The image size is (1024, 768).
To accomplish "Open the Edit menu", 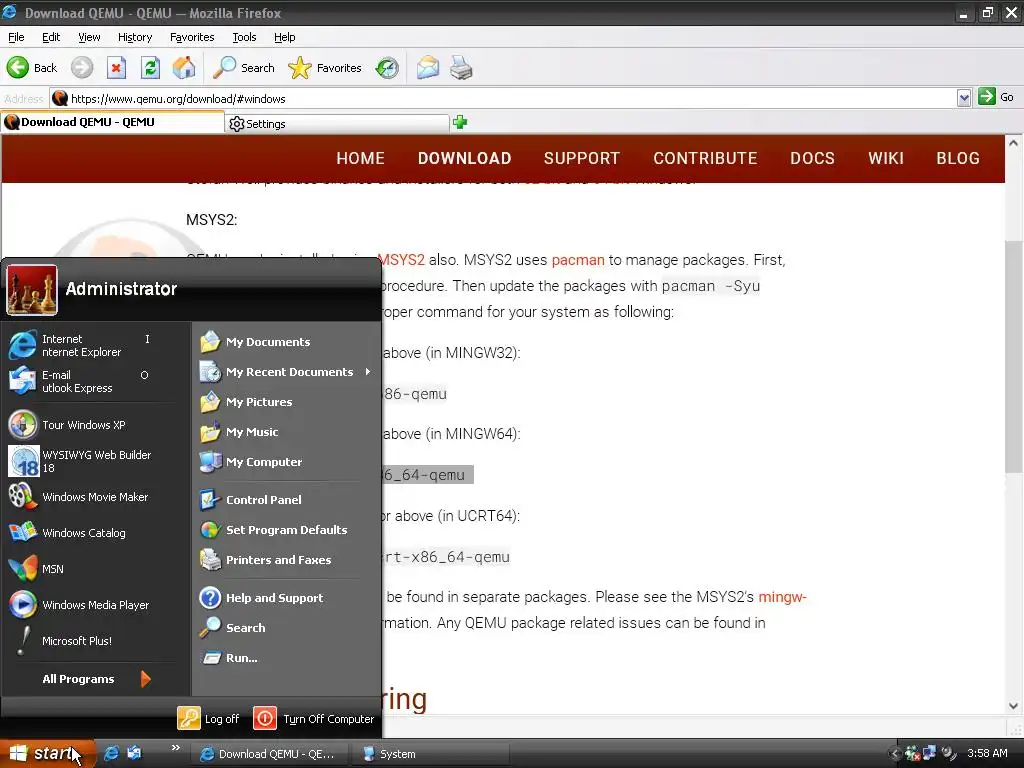I will pos(51,37).
